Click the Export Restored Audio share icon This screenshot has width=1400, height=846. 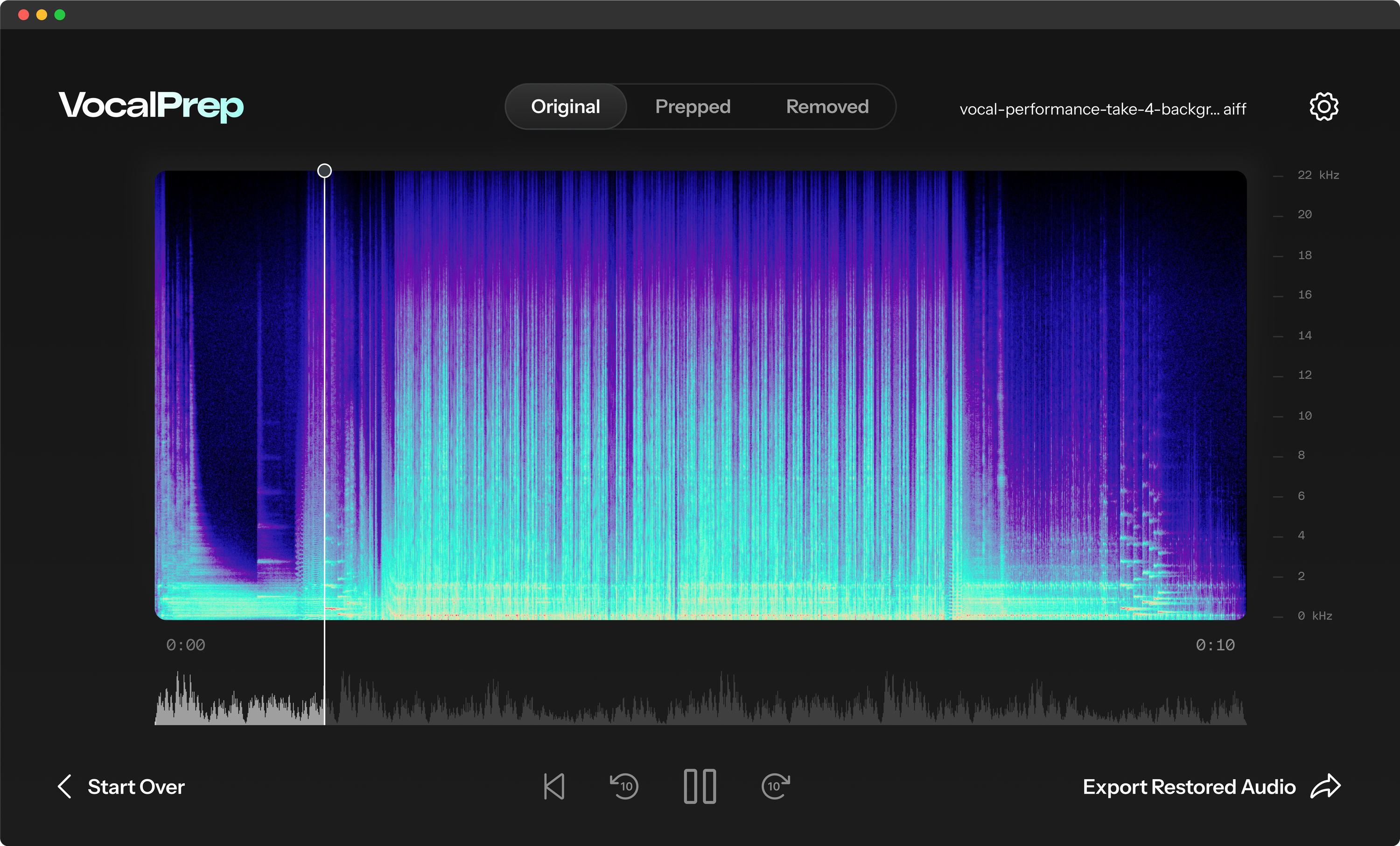(1326, 787)
